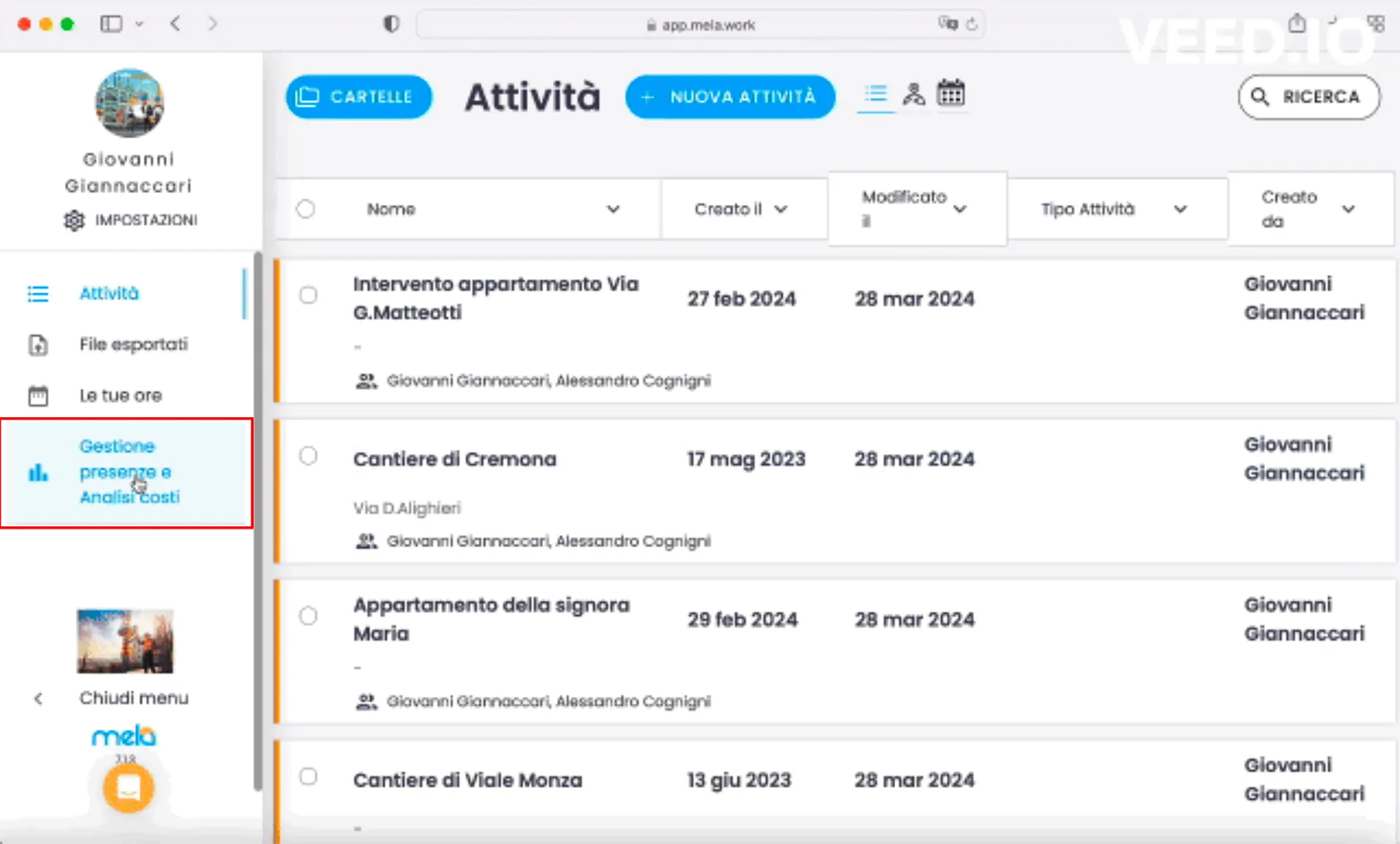This screenshot has width=1400, height=844.
Task: Click the Ricerca search field
Action: [1308, 97]
